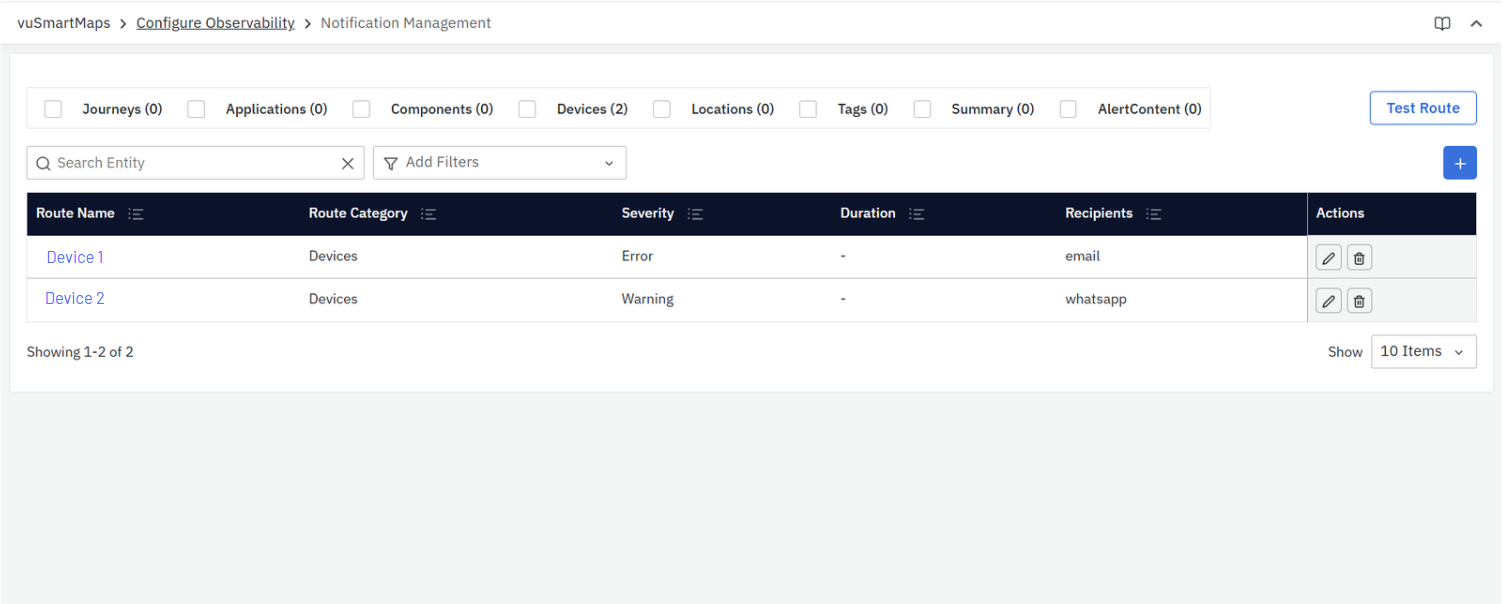
Task: Clear the Search Entity field
Action: [348, 163]
